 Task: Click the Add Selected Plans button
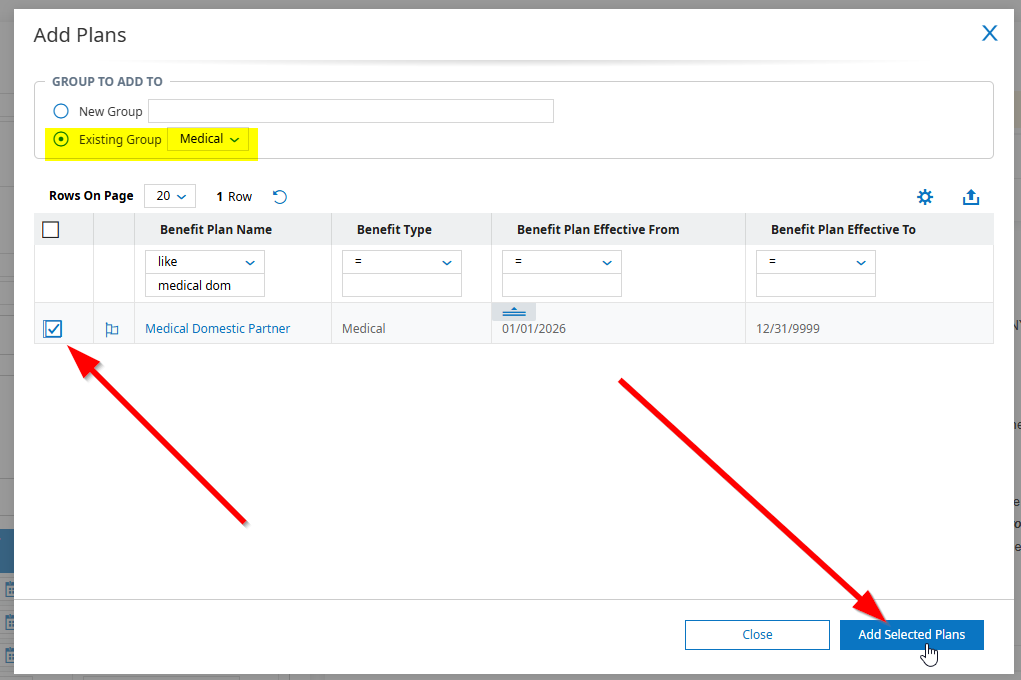tap(911, 635)
